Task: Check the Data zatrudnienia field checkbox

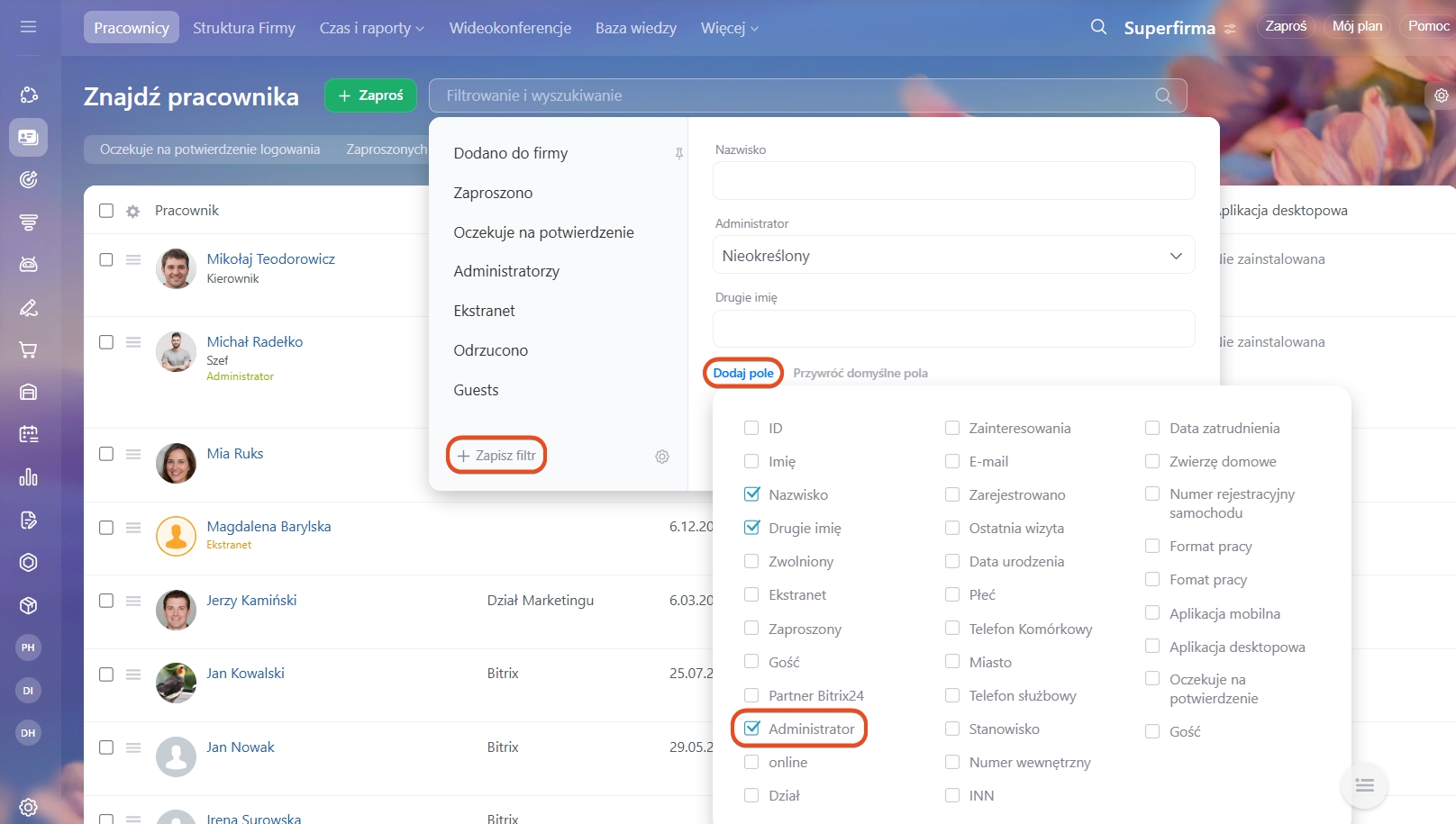Action: pyautogui.click(x=1152, y=428)
